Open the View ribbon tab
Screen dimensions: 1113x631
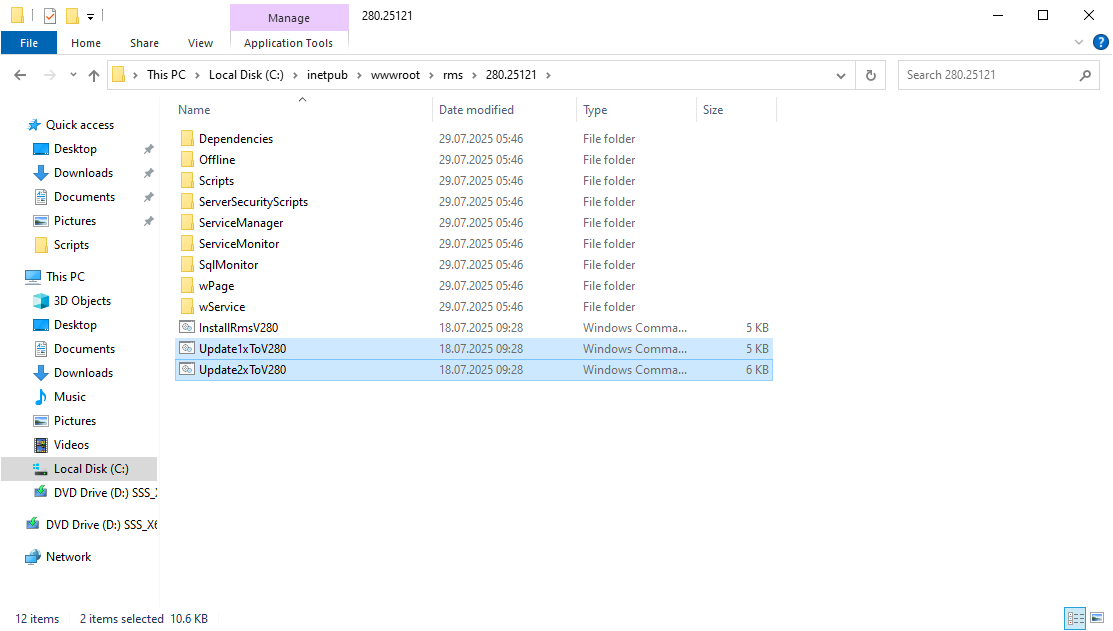[200, 43]
